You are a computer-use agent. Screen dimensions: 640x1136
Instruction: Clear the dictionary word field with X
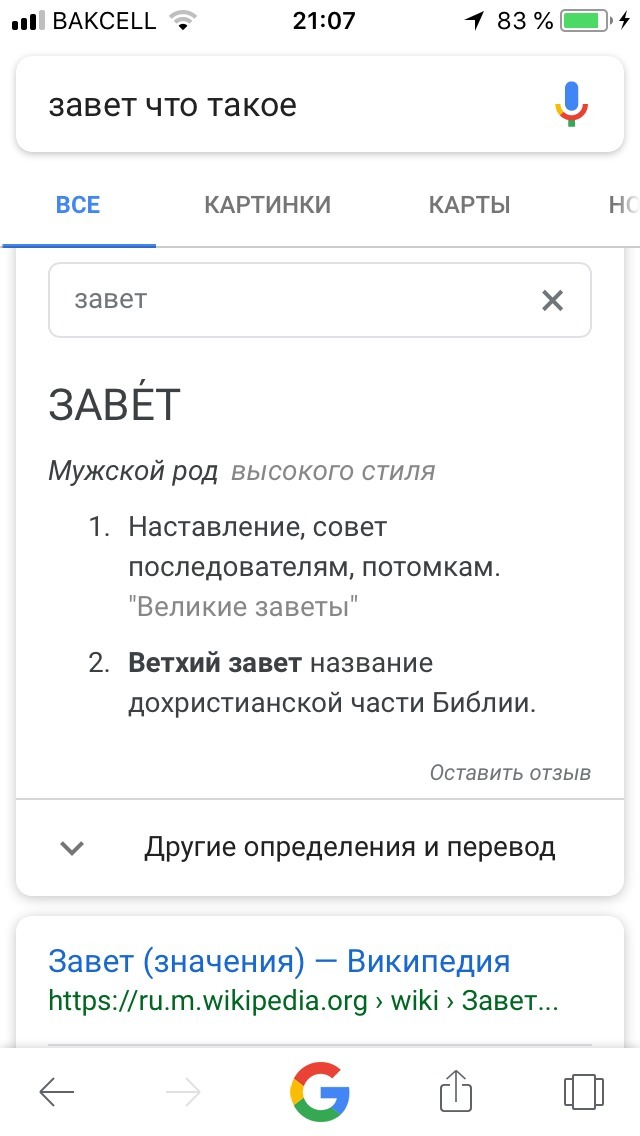point(552,300)
